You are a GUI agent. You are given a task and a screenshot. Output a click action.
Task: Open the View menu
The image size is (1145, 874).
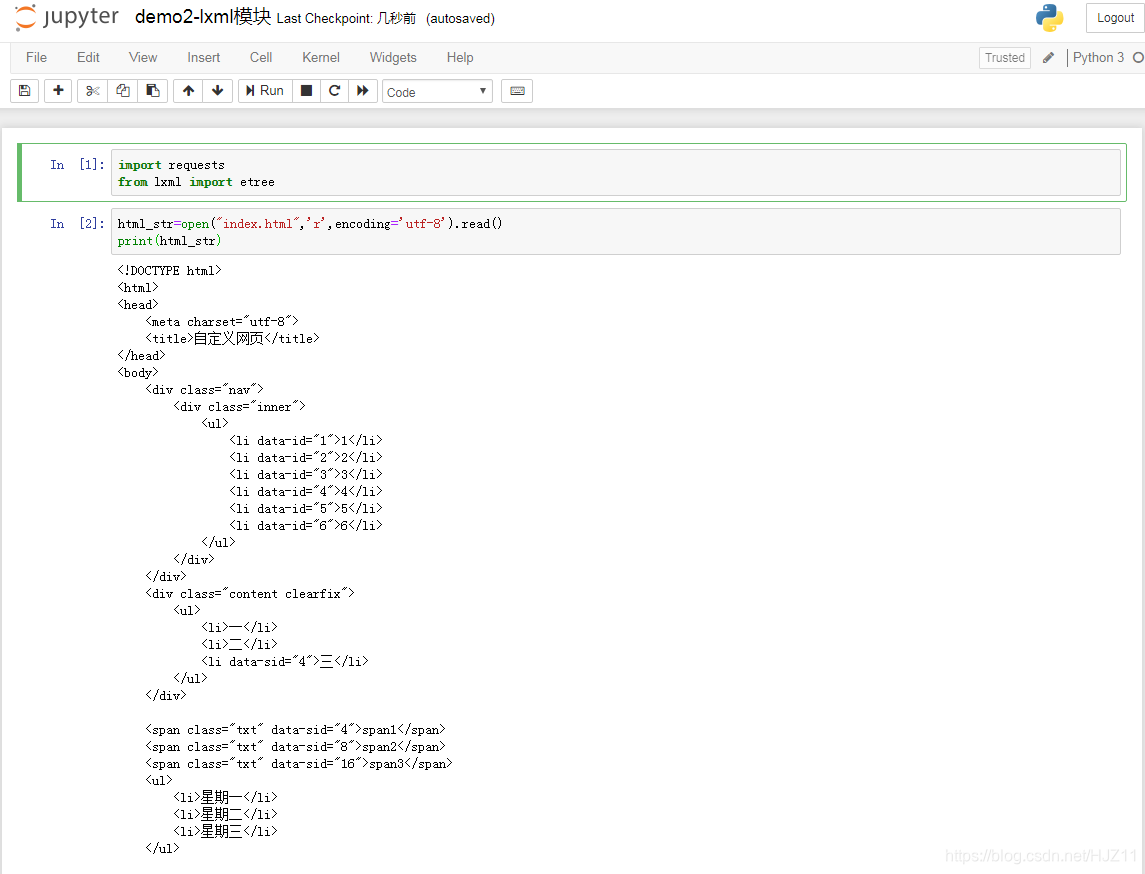(x=143, y=58)
